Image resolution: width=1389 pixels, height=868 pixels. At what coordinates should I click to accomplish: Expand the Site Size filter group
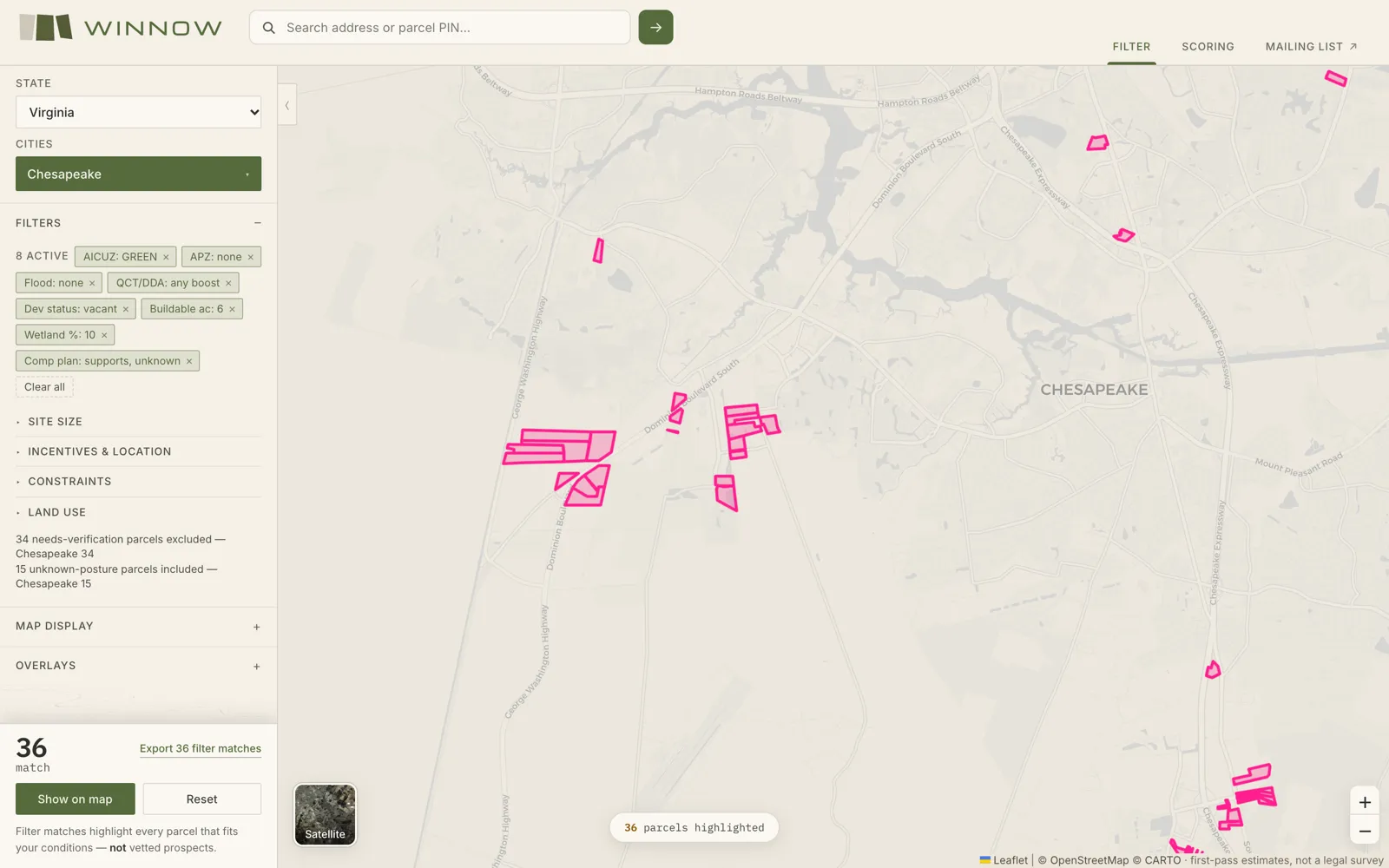click(x=138, y=422)
